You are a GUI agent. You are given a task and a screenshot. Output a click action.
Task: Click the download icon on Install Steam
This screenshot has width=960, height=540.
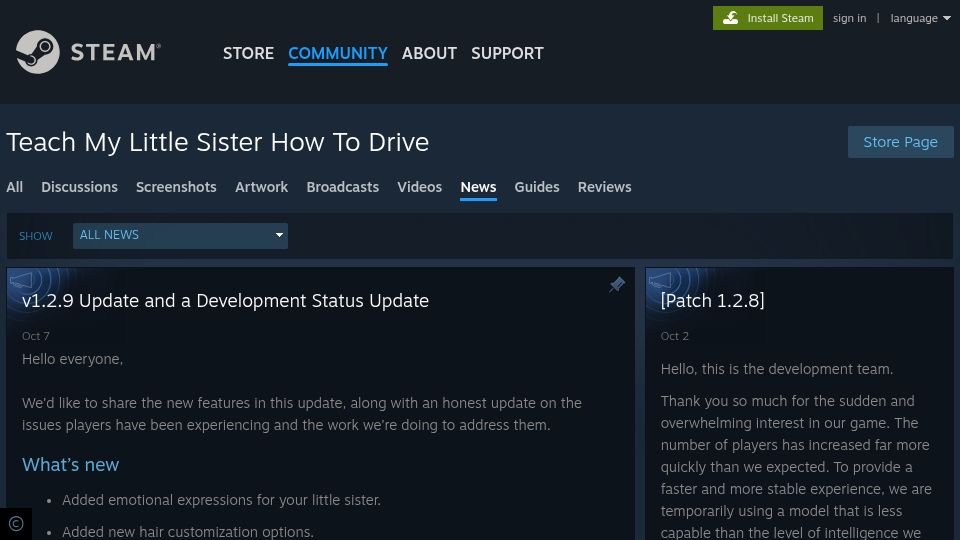730,18
